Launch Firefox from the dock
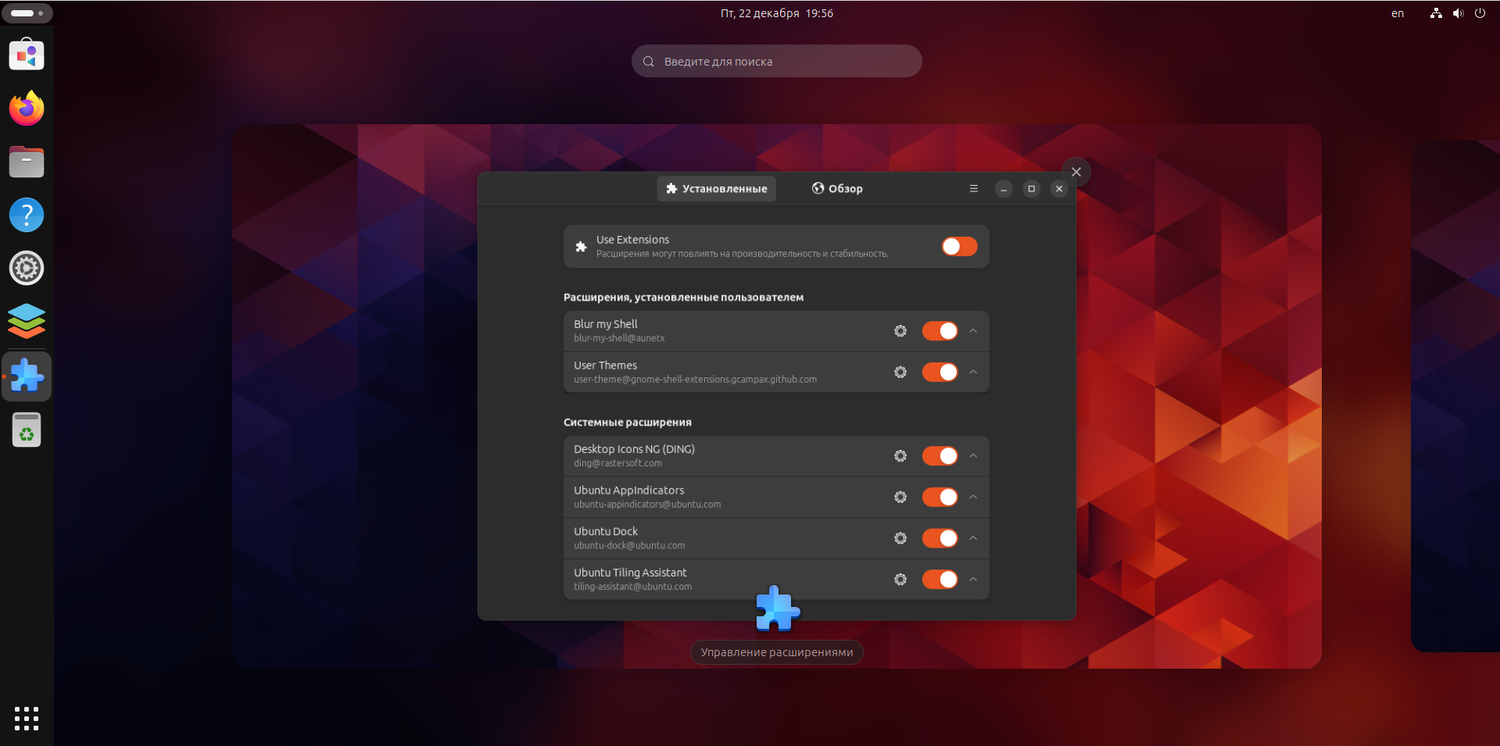Image resolution: width=1500 pixels, height=746 pixels. [x=27, y=108]
